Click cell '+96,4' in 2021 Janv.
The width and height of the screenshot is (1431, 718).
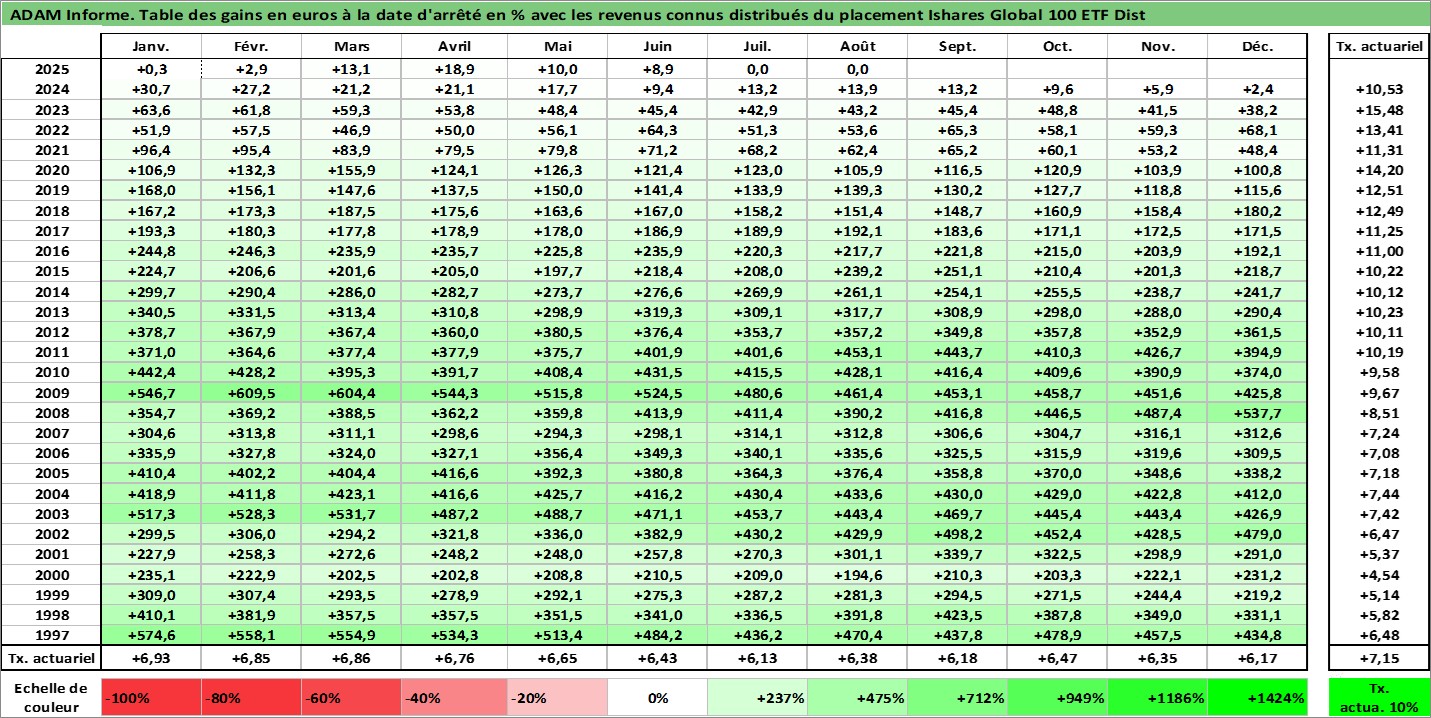pos(151,150)
